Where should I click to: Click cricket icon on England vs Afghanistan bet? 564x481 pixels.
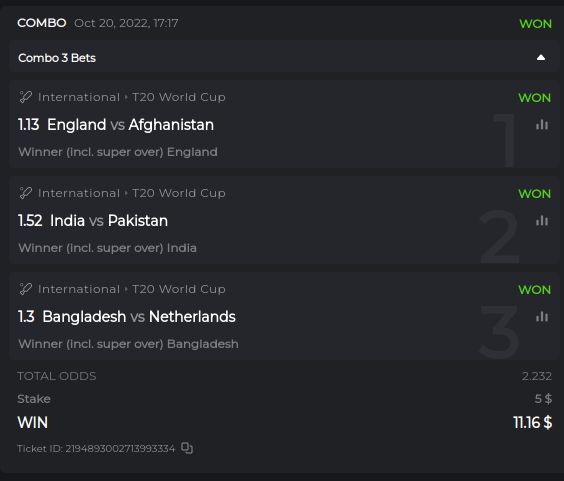26,97
